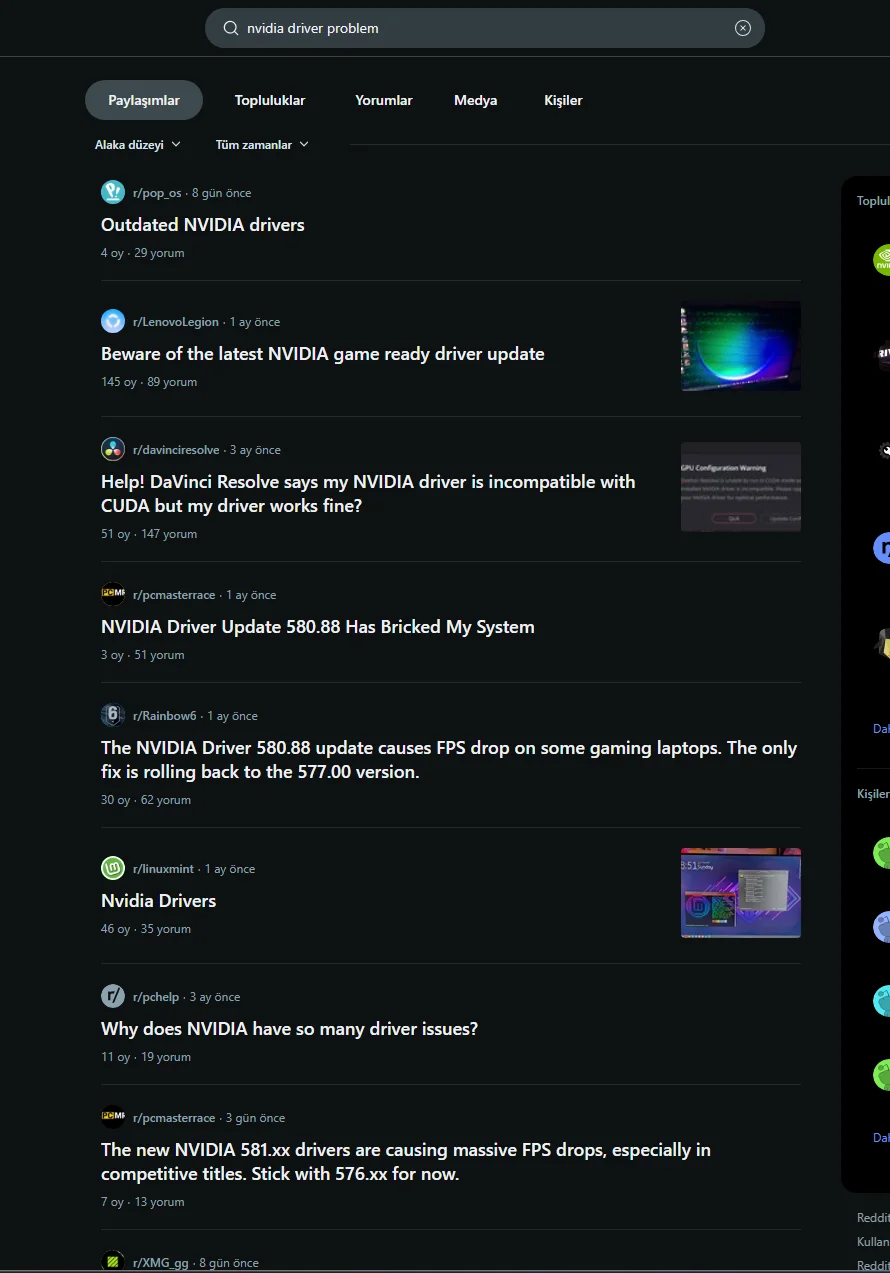Click the r/LenovoLegion subreddit name
The width and height of the screenshot is (890, 1273).
[176, 322]
